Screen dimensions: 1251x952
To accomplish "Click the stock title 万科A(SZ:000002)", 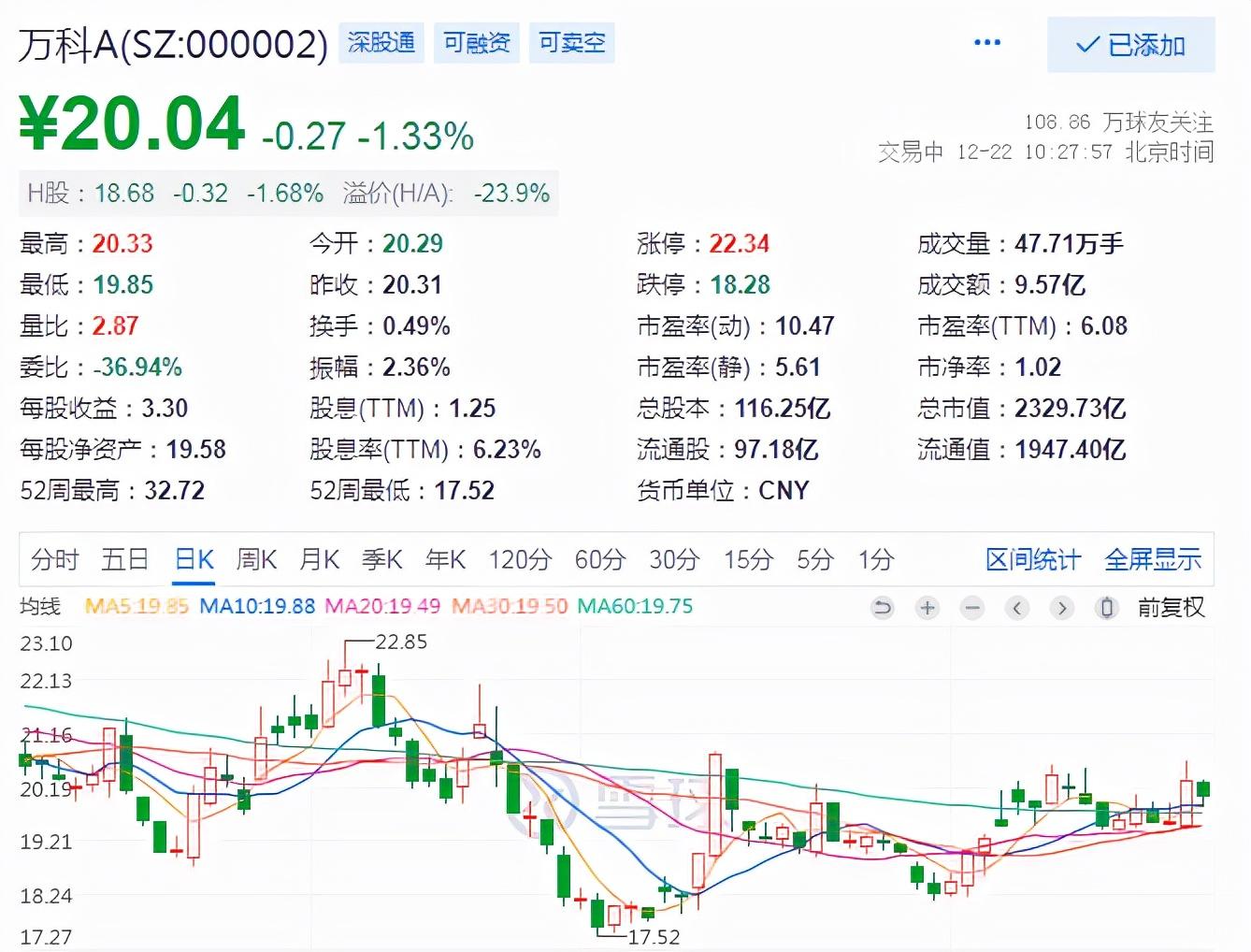I will [x=173, y=44].
